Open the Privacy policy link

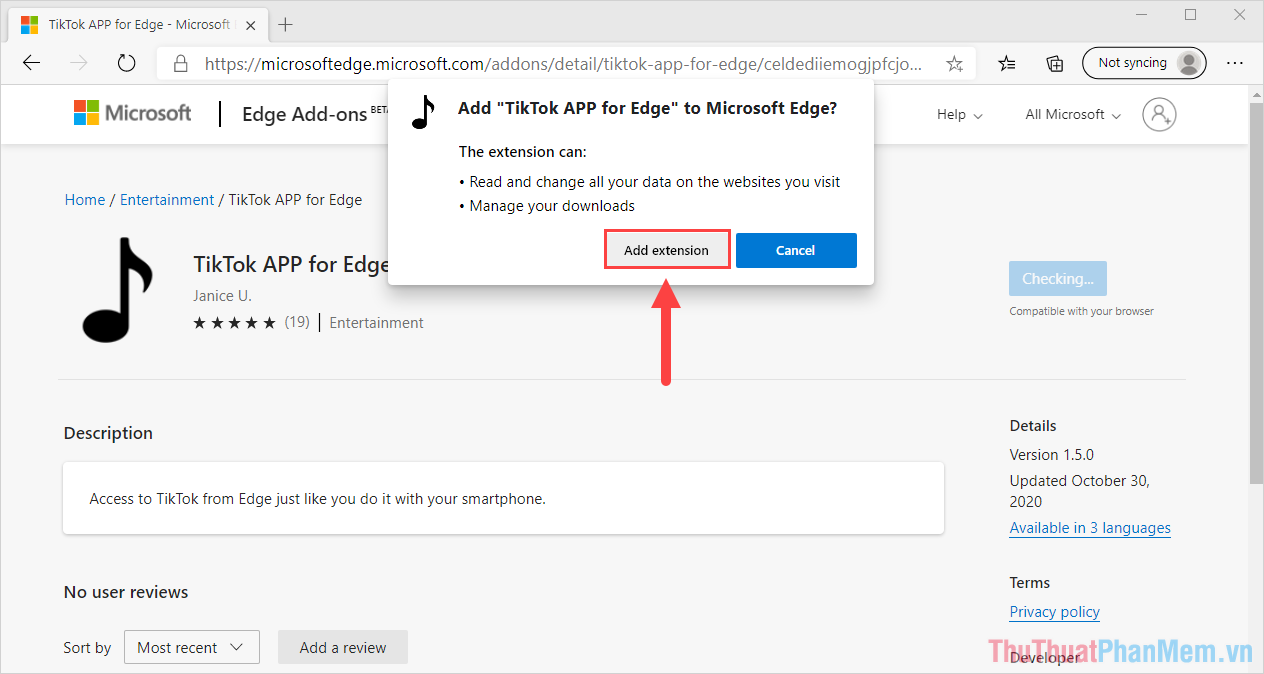coord(1054,611)
